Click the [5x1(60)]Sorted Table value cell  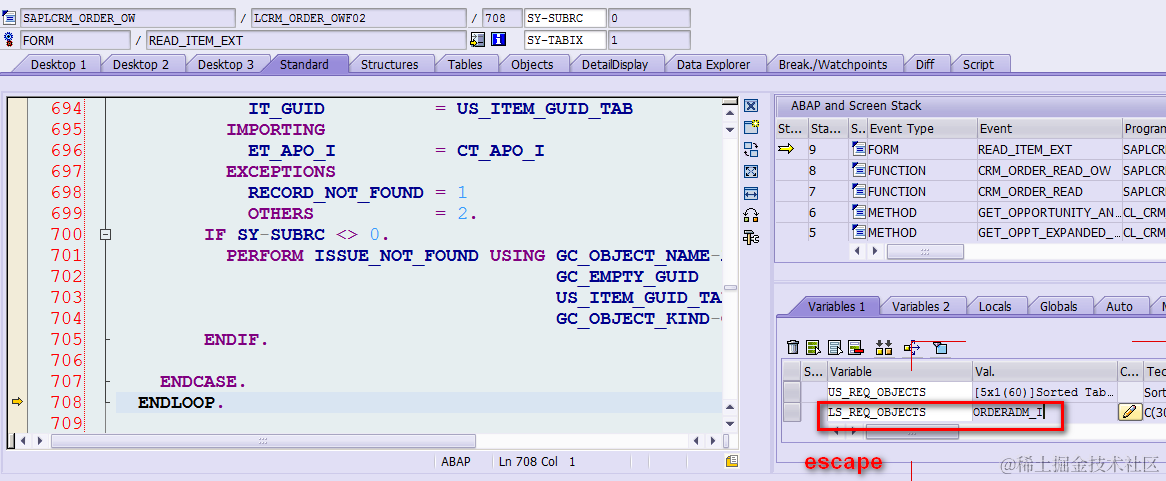click(1044, 392)
